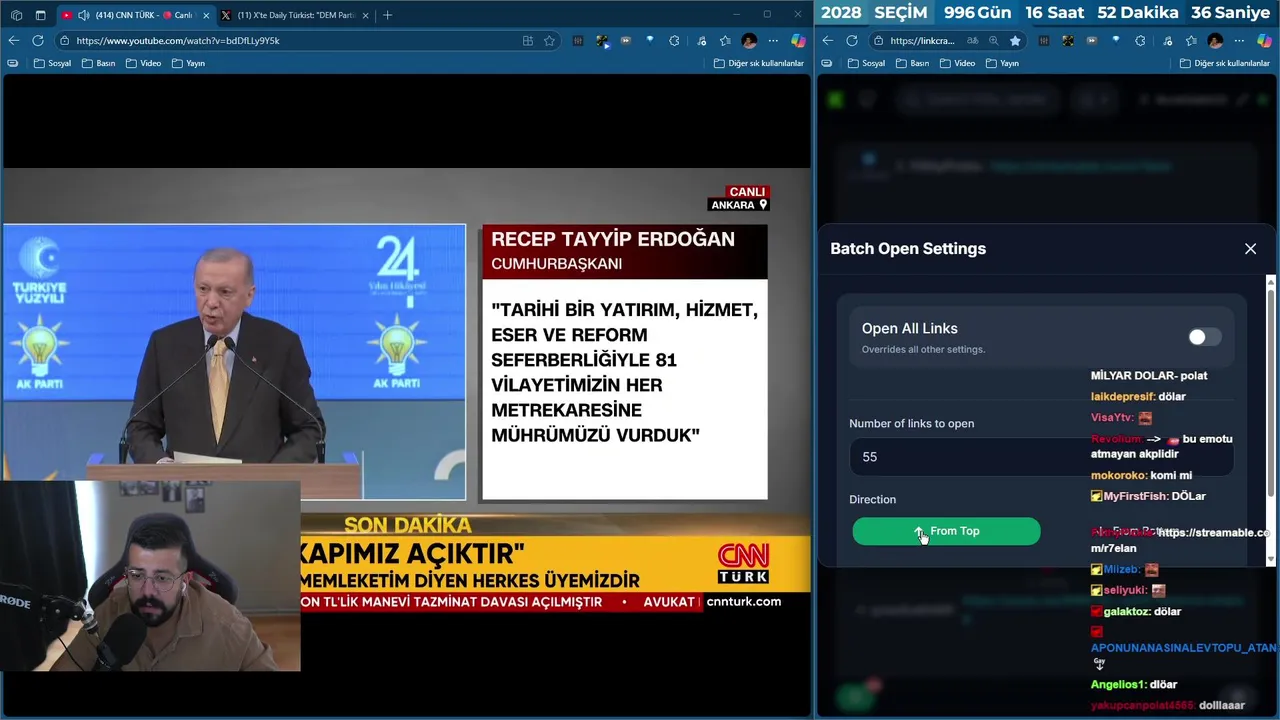Edit favorite star in linkcraft address bar
Viewport: 1280px width, 720px height.
(x=1015, y=41)
